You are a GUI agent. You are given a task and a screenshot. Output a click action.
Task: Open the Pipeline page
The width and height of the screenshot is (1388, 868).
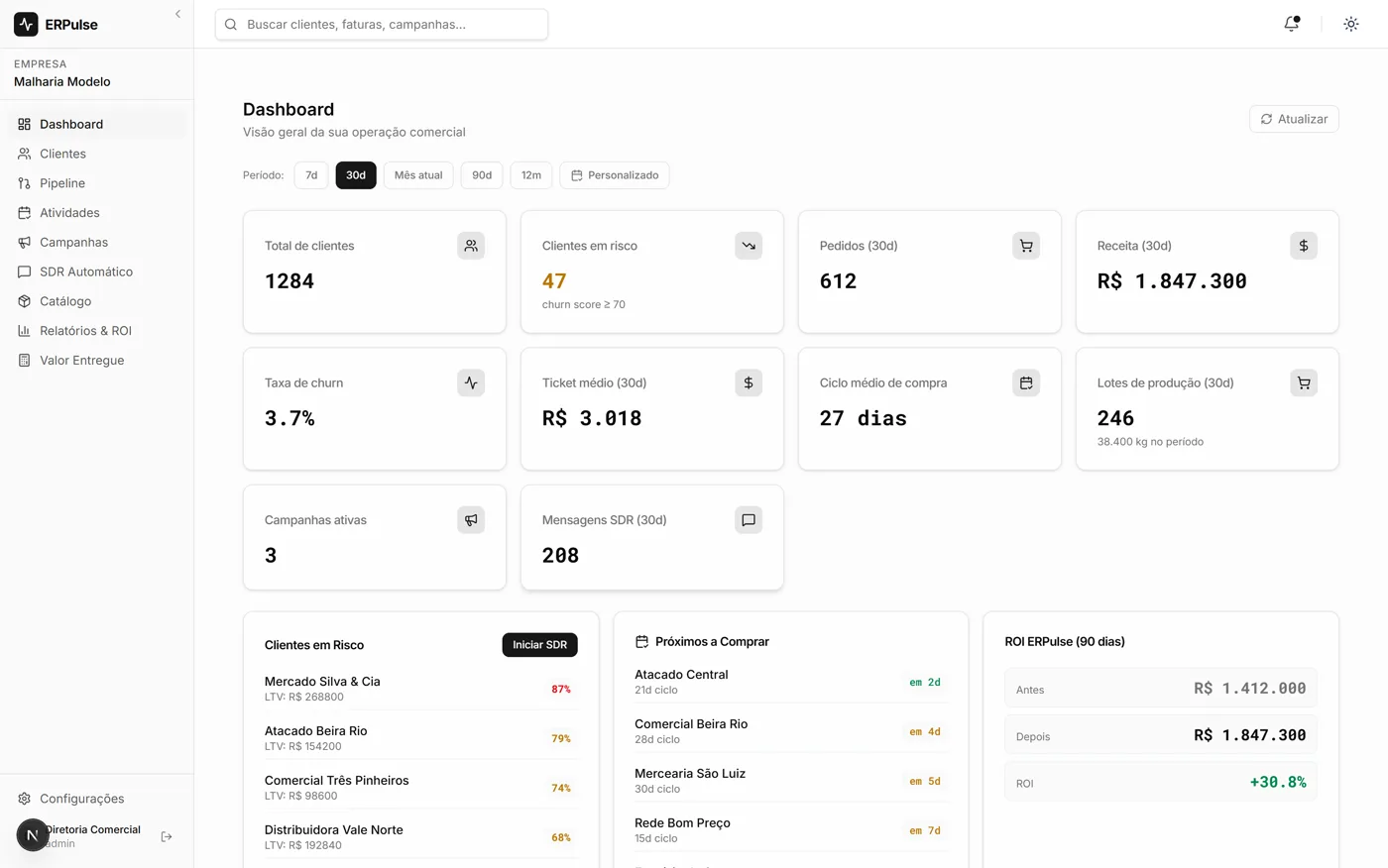tap(97, 183)
